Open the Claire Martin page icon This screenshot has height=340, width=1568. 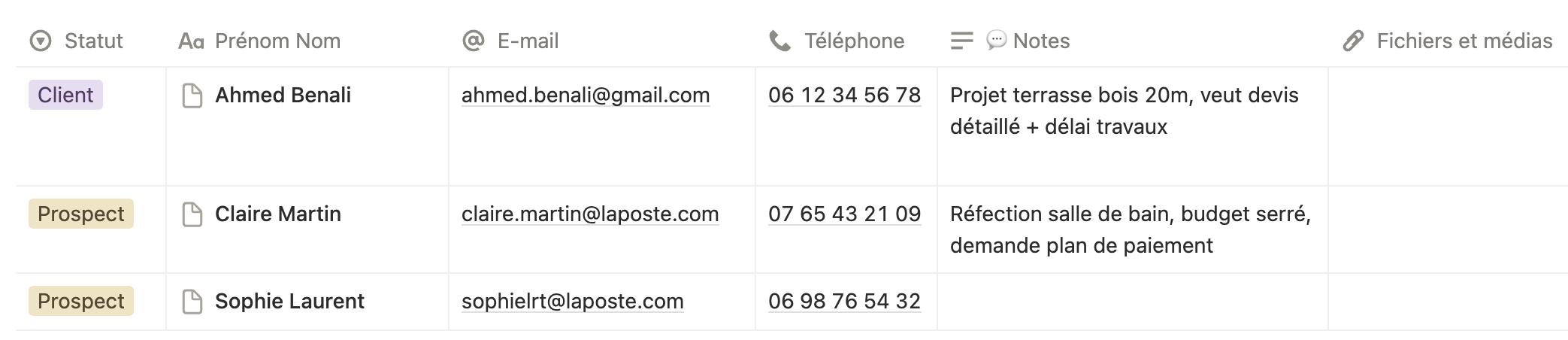coord(192,214)
